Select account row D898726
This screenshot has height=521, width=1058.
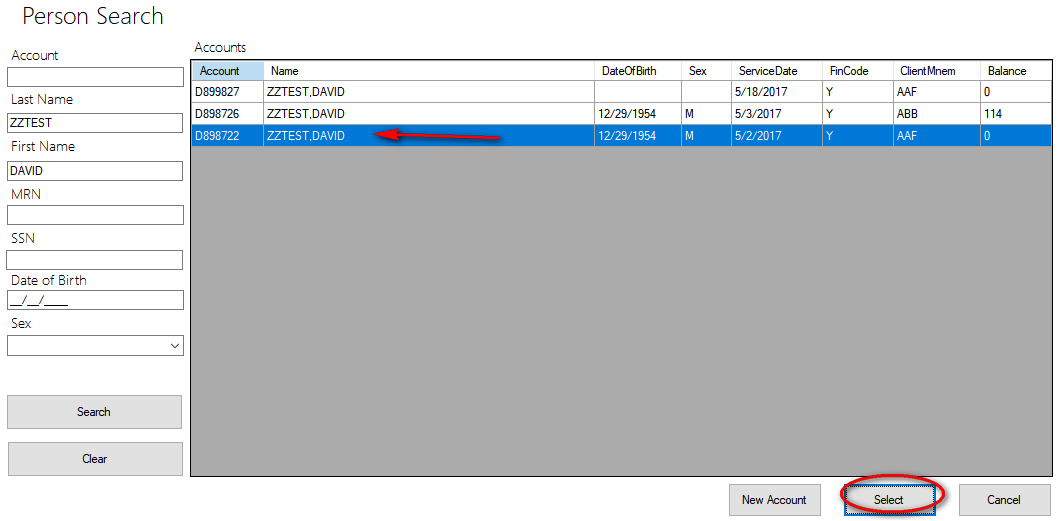coord(227,114)
